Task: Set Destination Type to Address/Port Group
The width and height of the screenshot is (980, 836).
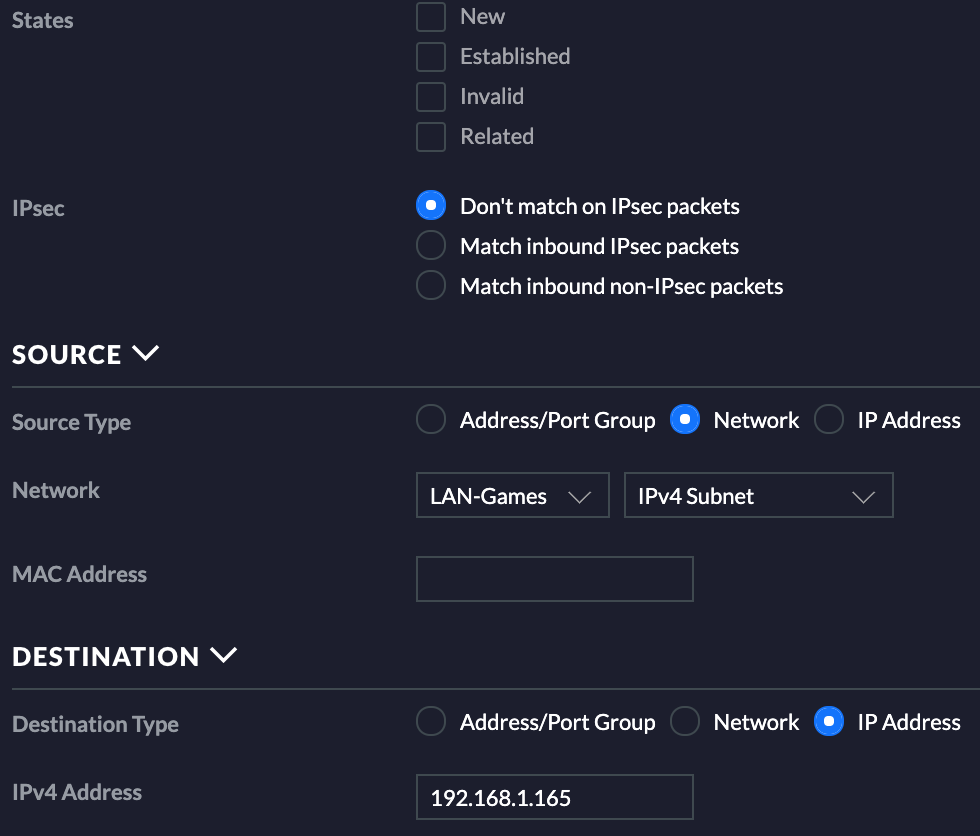Action: click(x=431, y=721)
